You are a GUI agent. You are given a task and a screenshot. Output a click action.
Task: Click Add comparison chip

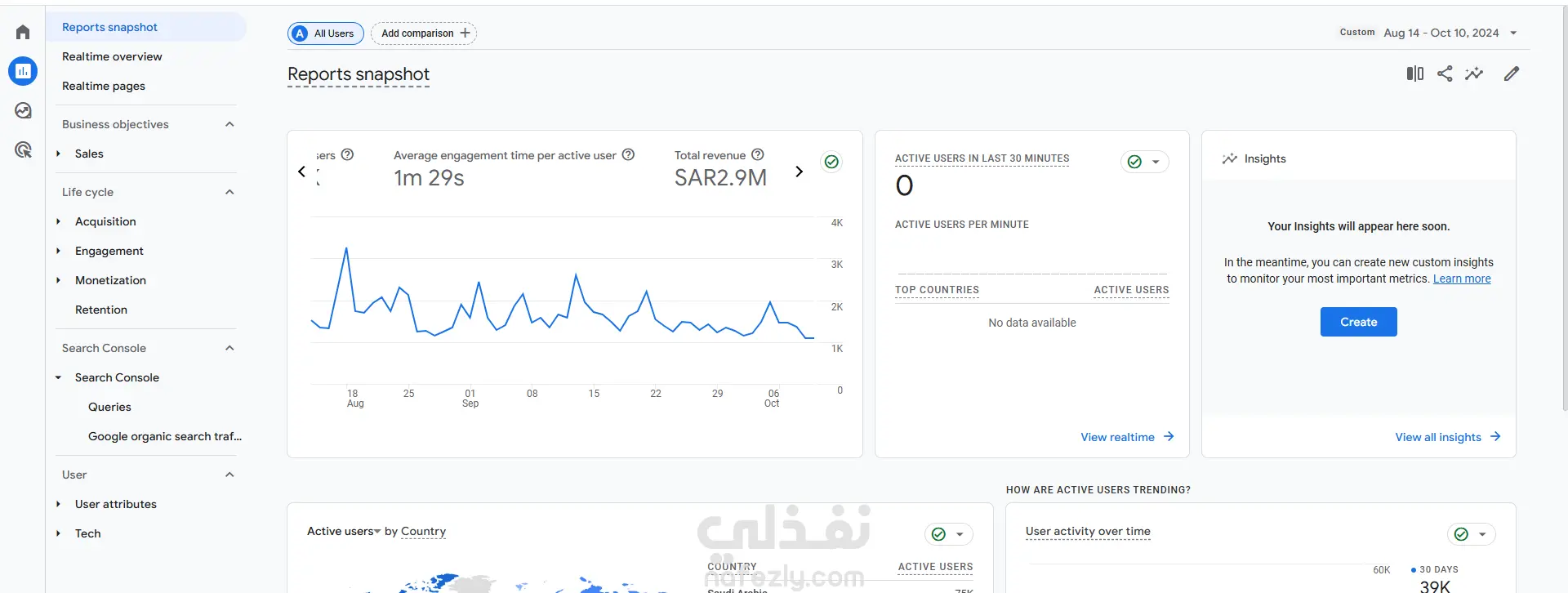(424, 33)
